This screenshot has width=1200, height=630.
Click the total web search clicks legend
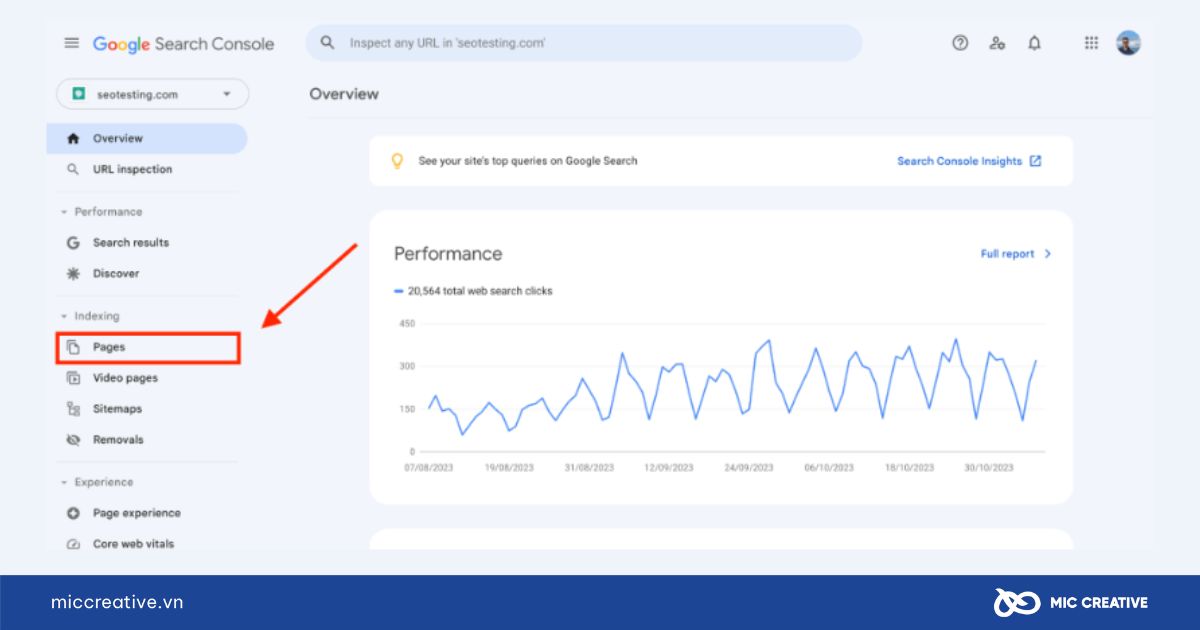(473, 291)
